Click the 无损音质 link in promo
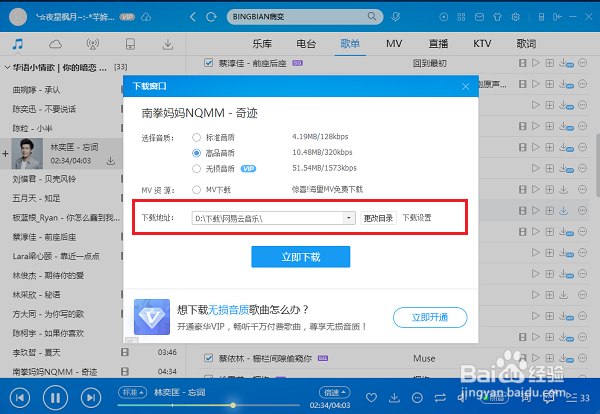600x414 pixels. [228, 310]
